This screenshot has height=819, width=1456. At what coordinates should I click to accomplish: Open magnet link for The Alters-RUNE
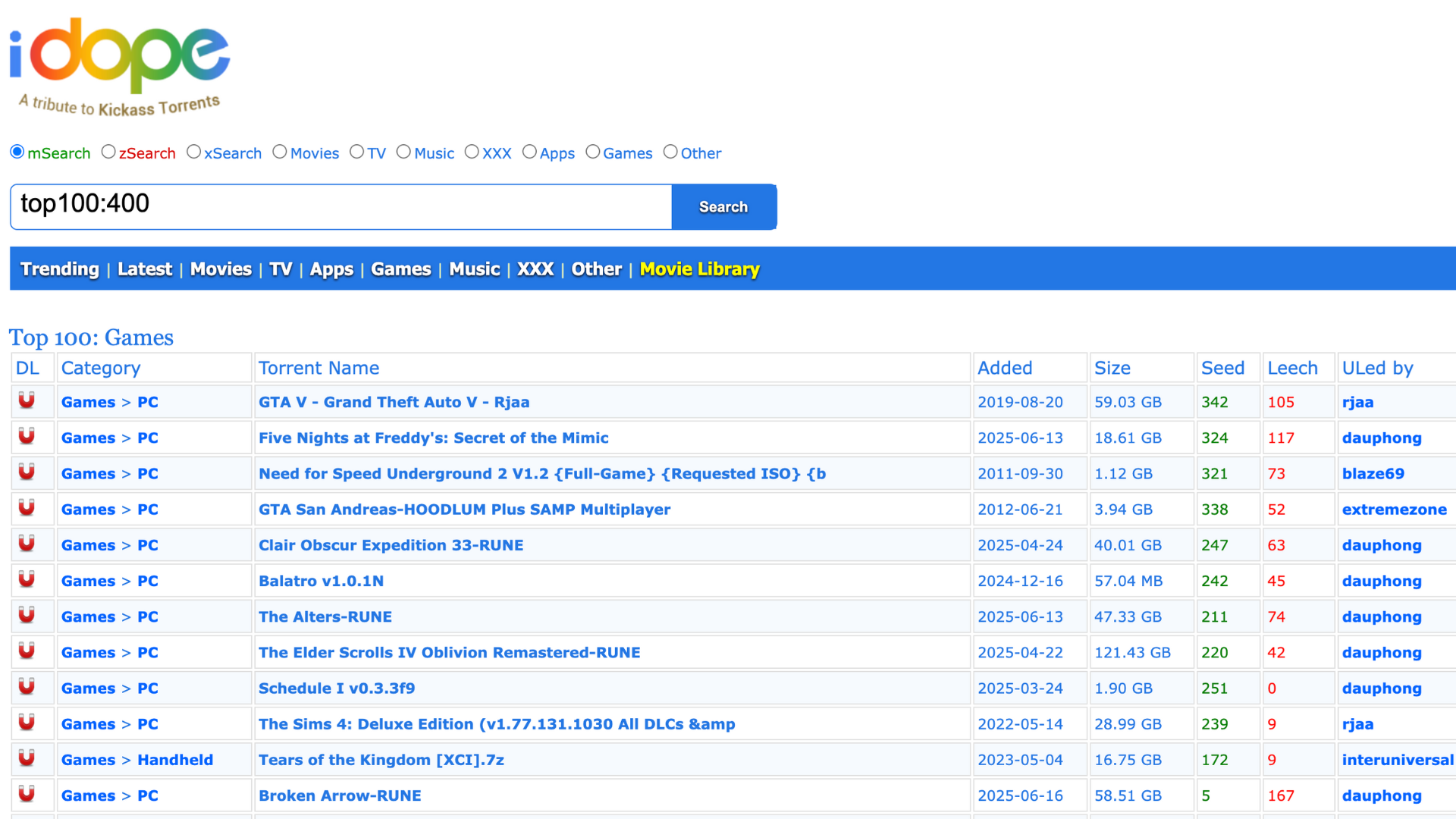click(27, 615)
